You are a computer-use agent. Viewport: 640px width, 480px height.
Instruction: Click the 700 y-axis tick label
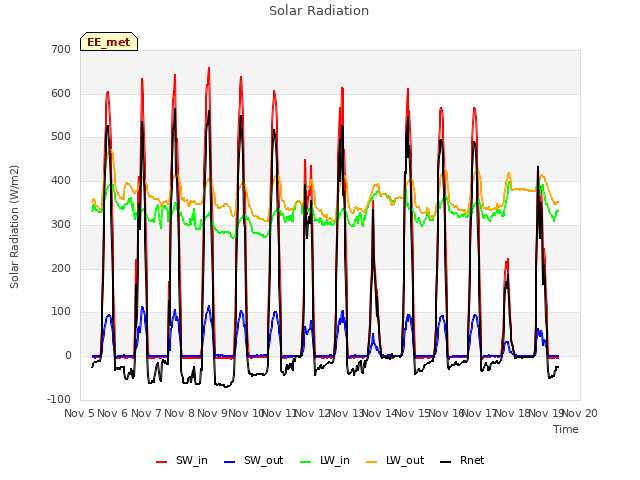coord(61,49)
